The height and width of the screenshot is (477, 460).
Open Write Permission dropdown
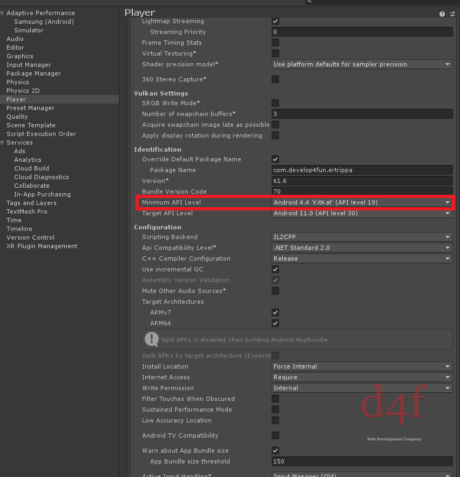(362, 388)
